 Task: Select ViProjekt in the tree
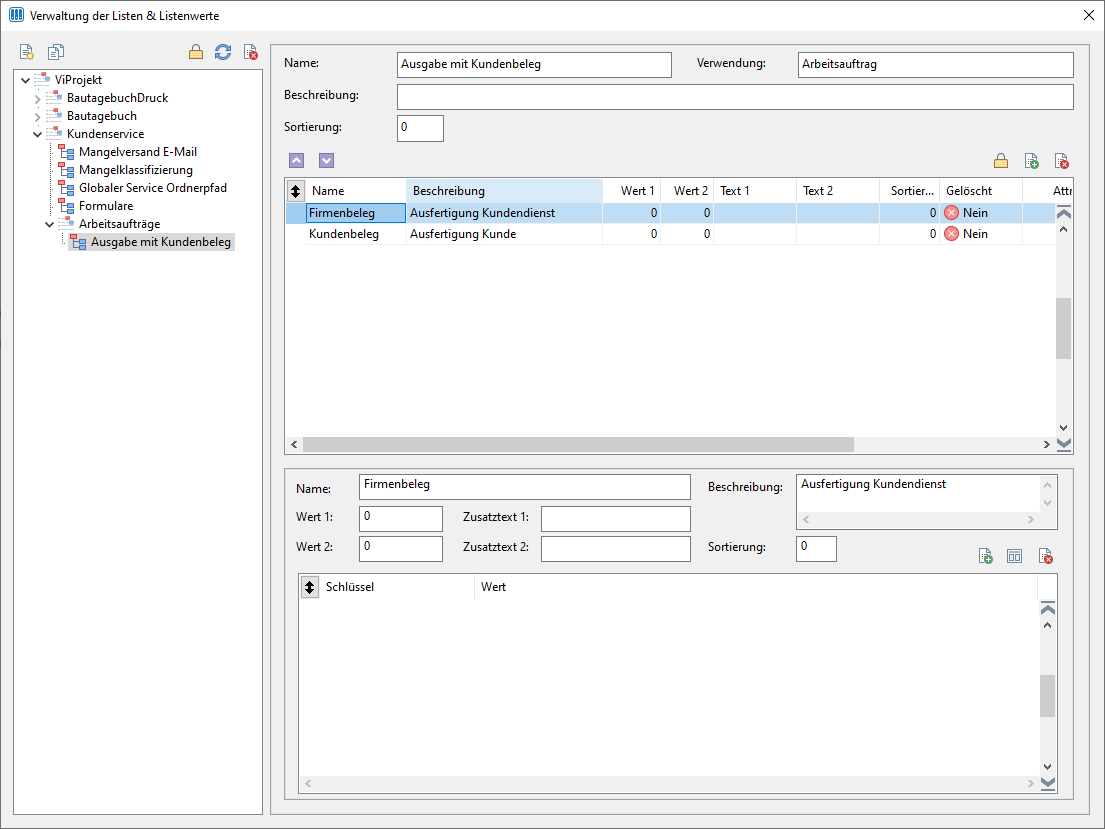click(78, 80)
